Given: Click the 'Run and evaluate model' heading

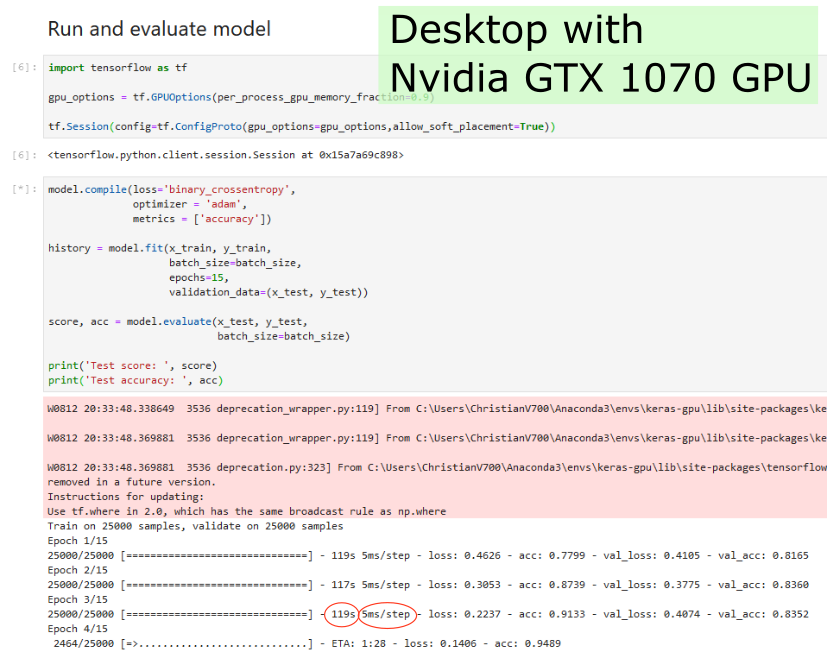Looking at the screenshot, I should click(159, 29).
